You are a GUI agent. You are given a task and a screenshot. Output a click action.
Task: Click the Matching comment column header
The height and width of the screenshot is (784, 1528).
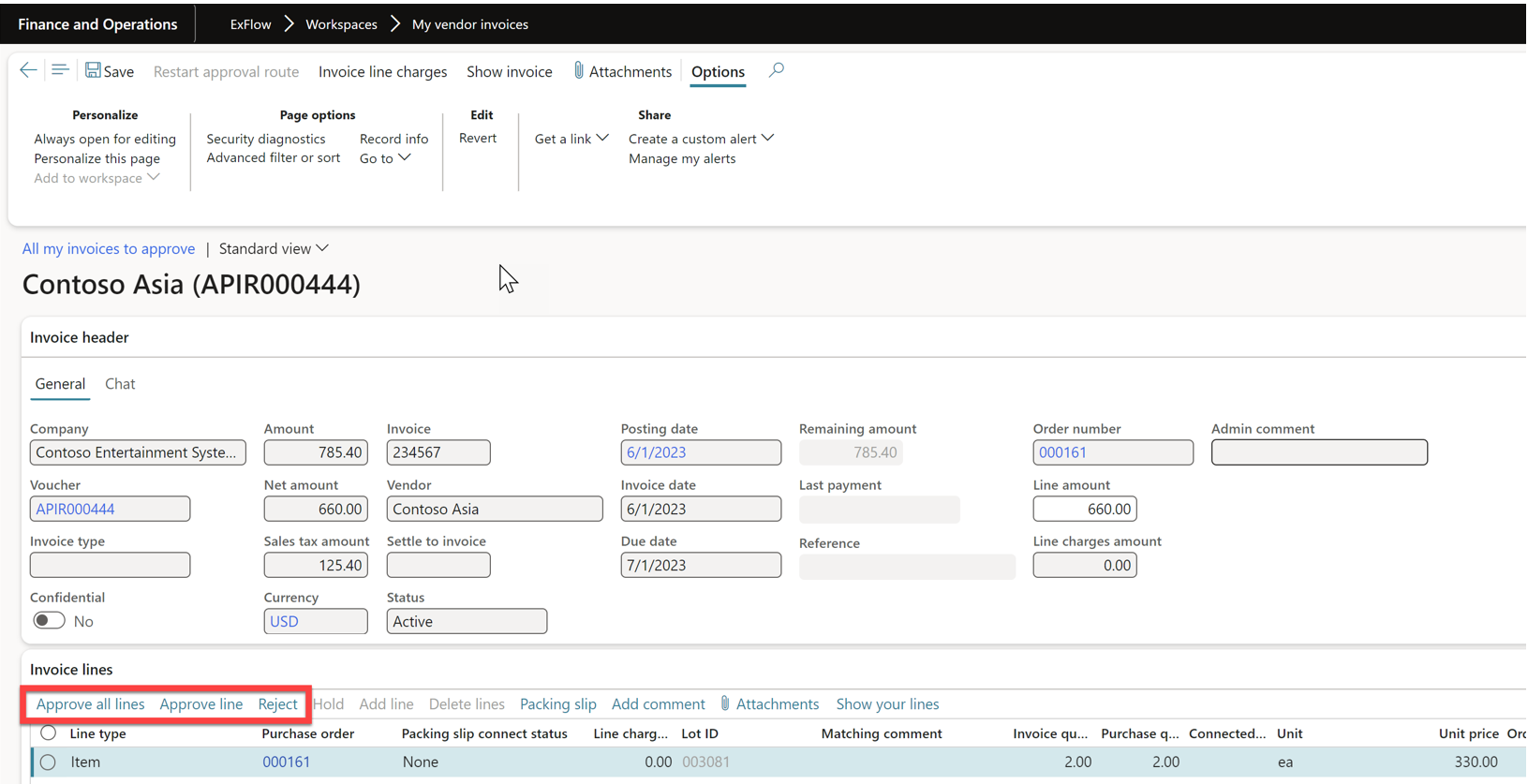point(882,733)
